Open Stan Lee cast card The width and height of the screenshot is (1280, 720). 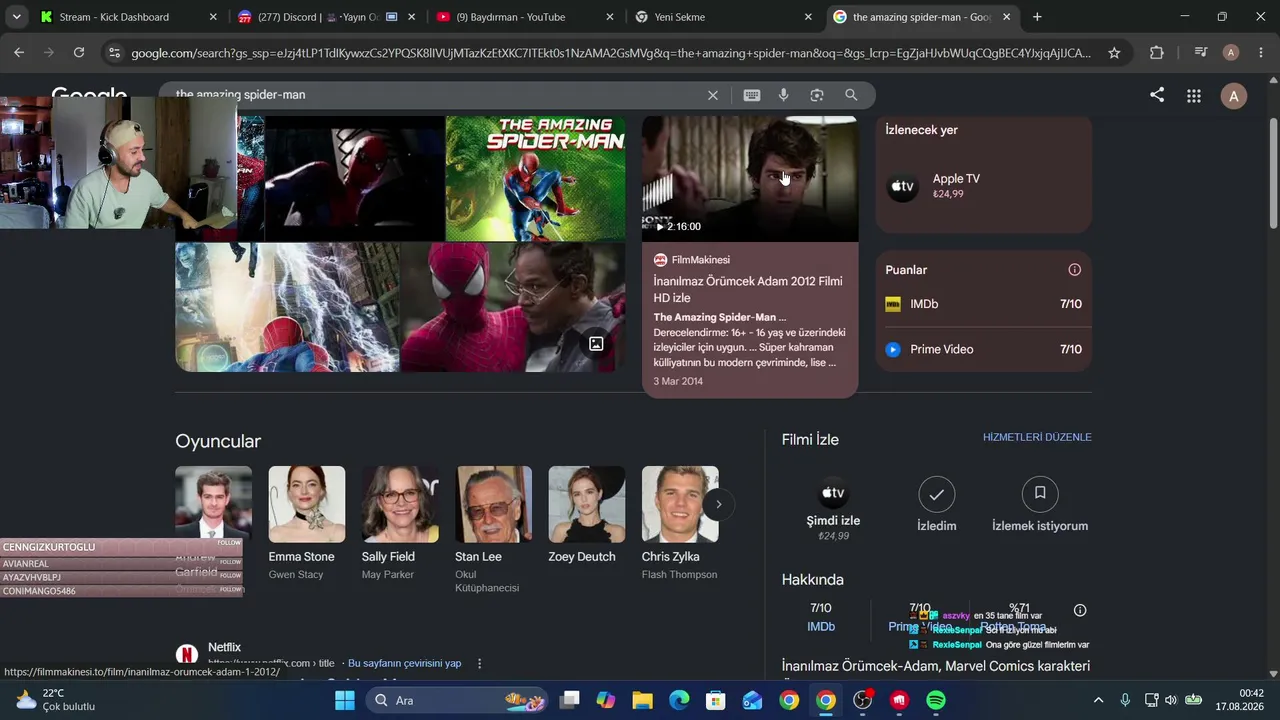494,530
